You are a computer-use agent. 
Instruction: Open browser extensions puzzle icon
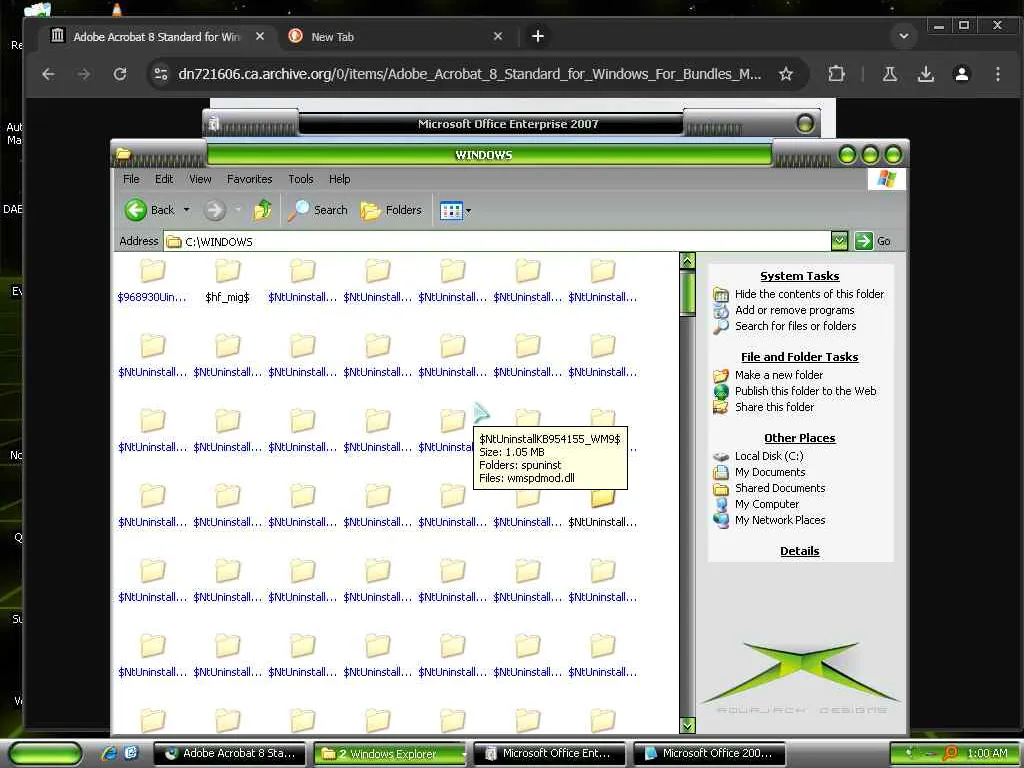(x=836, y=74)
